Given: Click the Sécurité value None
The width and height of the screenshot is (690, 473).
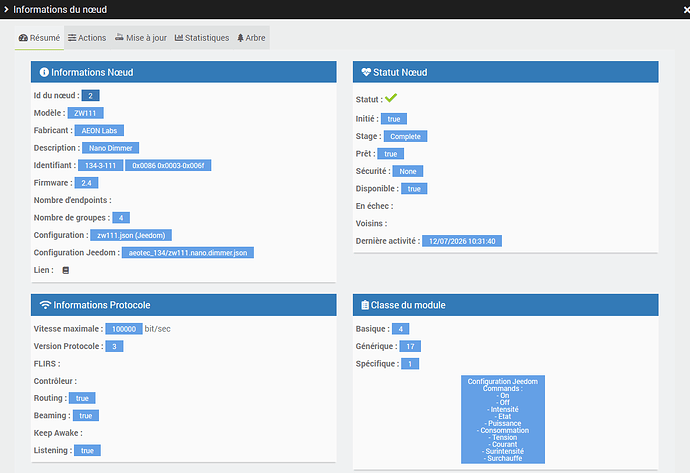Looking at the screenshot, I should (408, 171).
